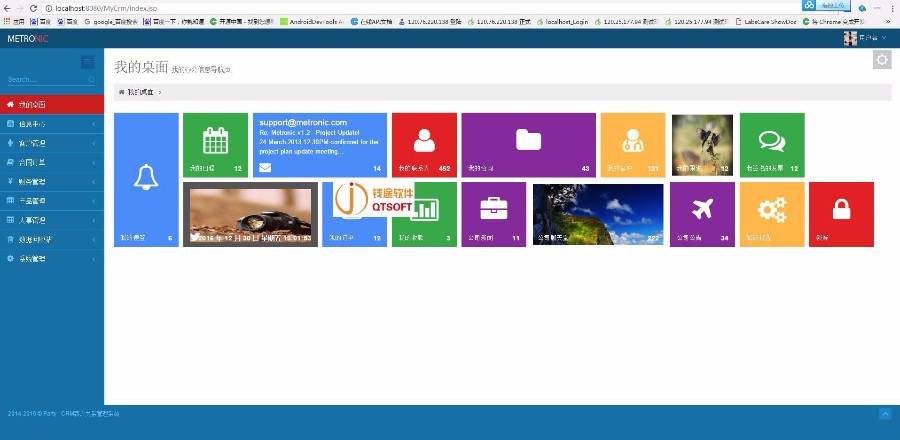This screenshot has width=900, height=440.
Task: Open the red padlock tile
Action: coord(841,215)
